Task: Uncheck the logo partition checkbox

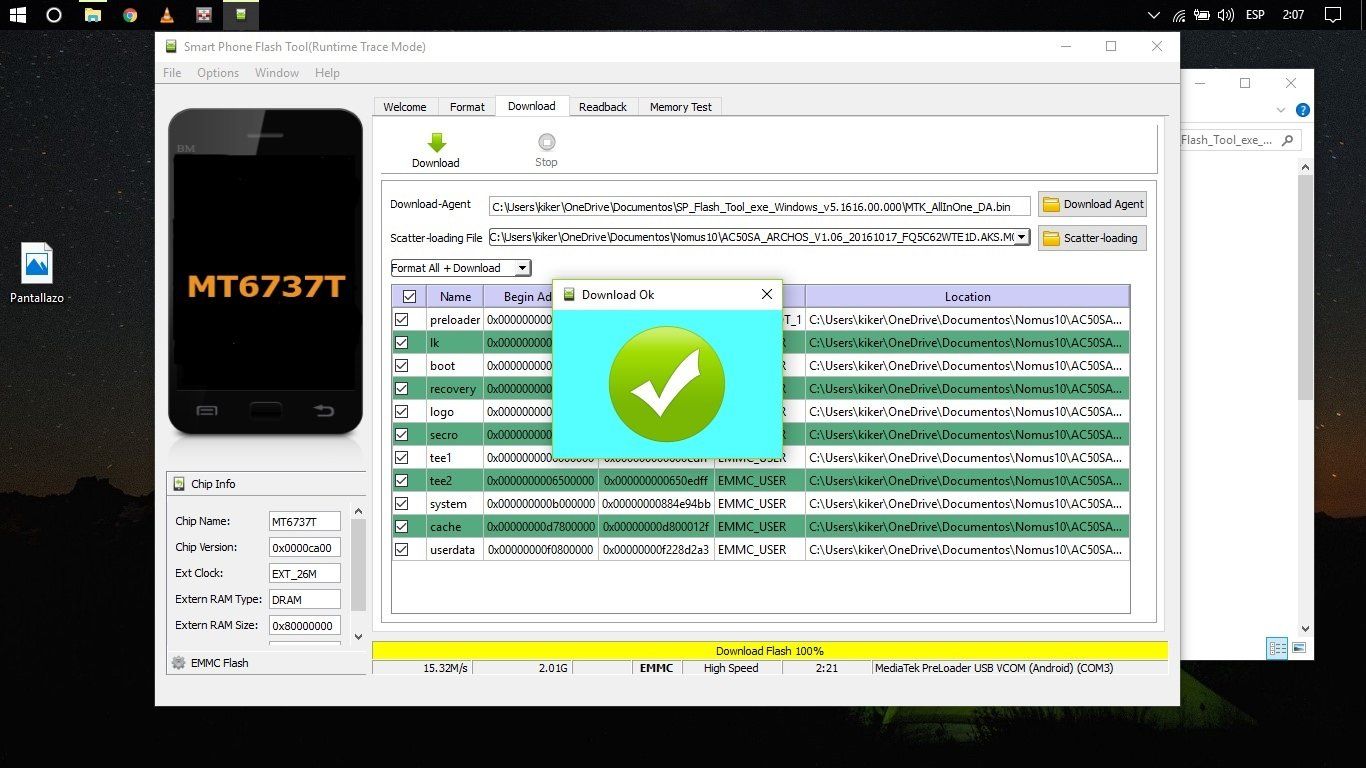Action: tap(402, 412)
